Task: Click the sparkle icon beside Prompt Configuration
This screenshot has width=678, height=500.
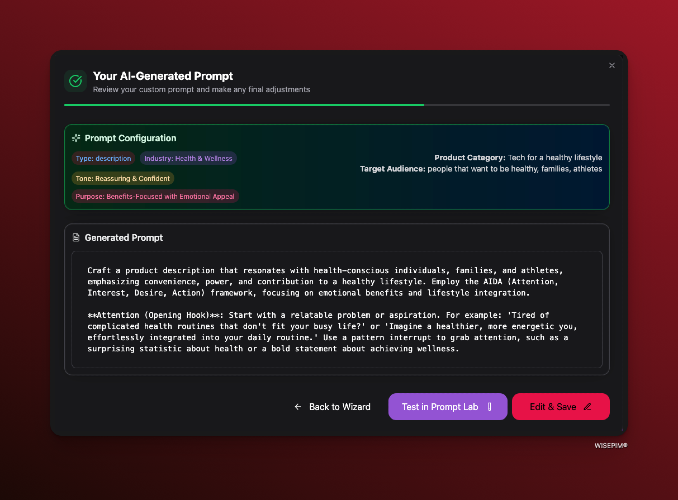Action: [x=76, y=138]
